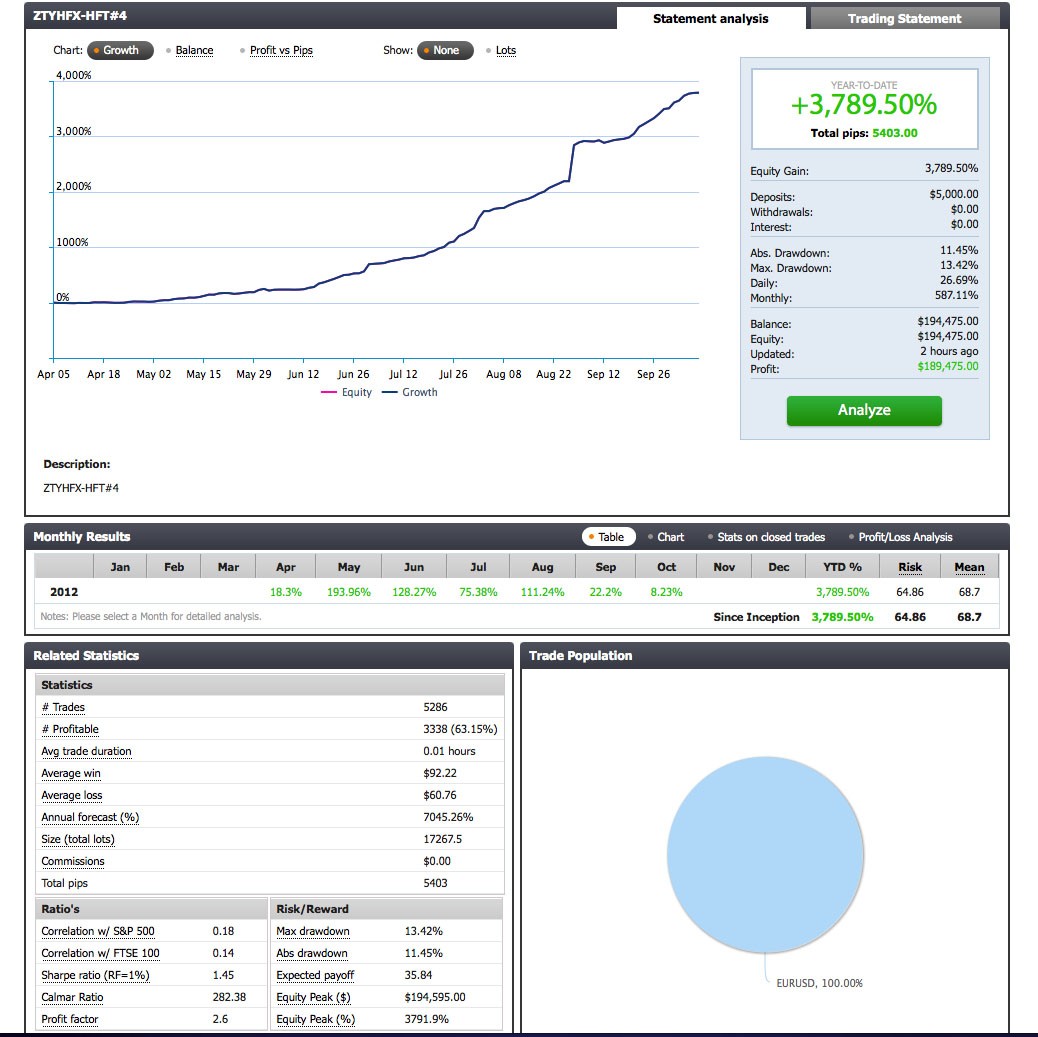Open May's 193.96% monthly result
The height and width of the screenshot is (1037, 1038).
[348, 591]
